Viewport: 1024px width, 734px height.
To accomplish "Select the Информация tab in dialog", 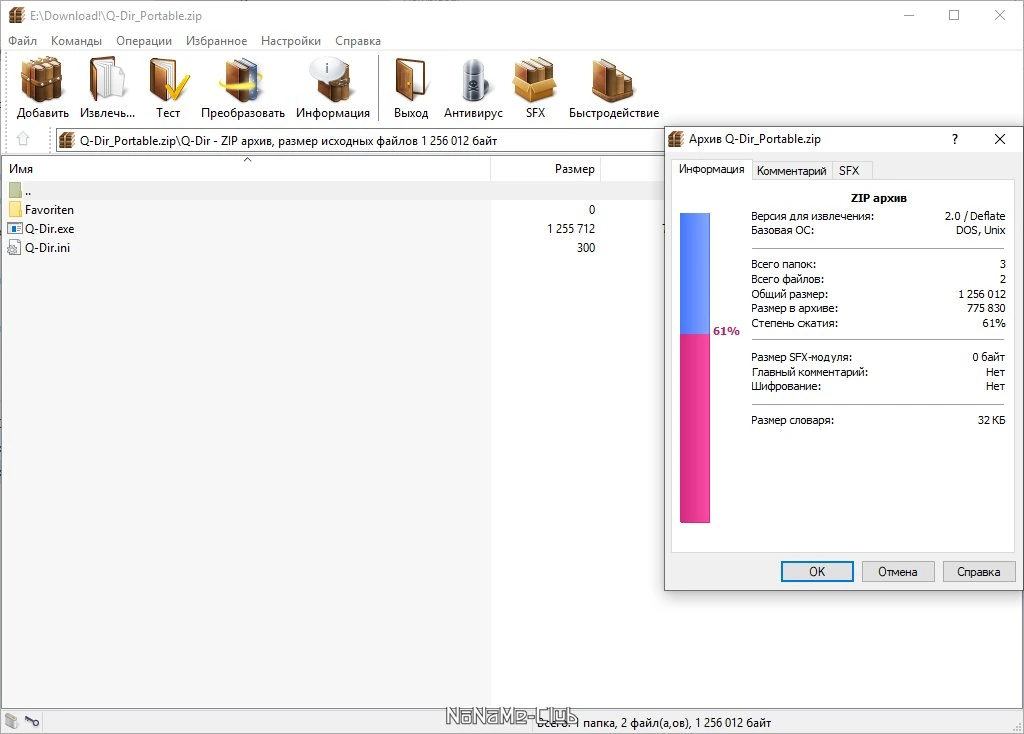I will click(x=711, y=169).
